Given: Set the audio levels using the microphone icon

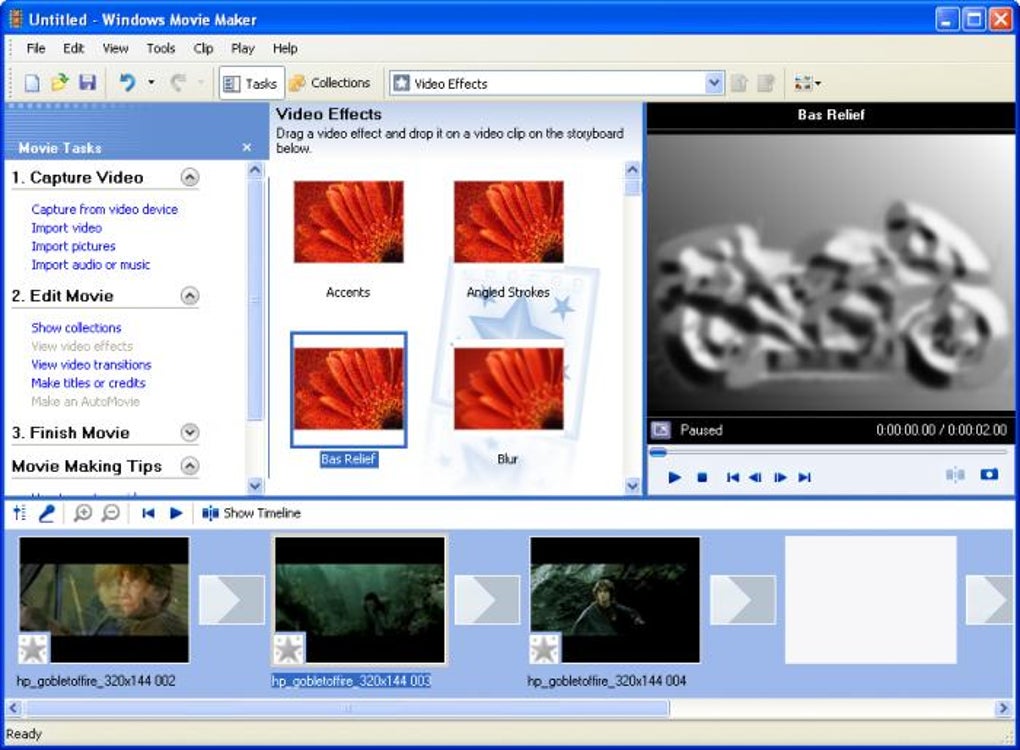Looking at the screenshot, I should tap(17, 512).
